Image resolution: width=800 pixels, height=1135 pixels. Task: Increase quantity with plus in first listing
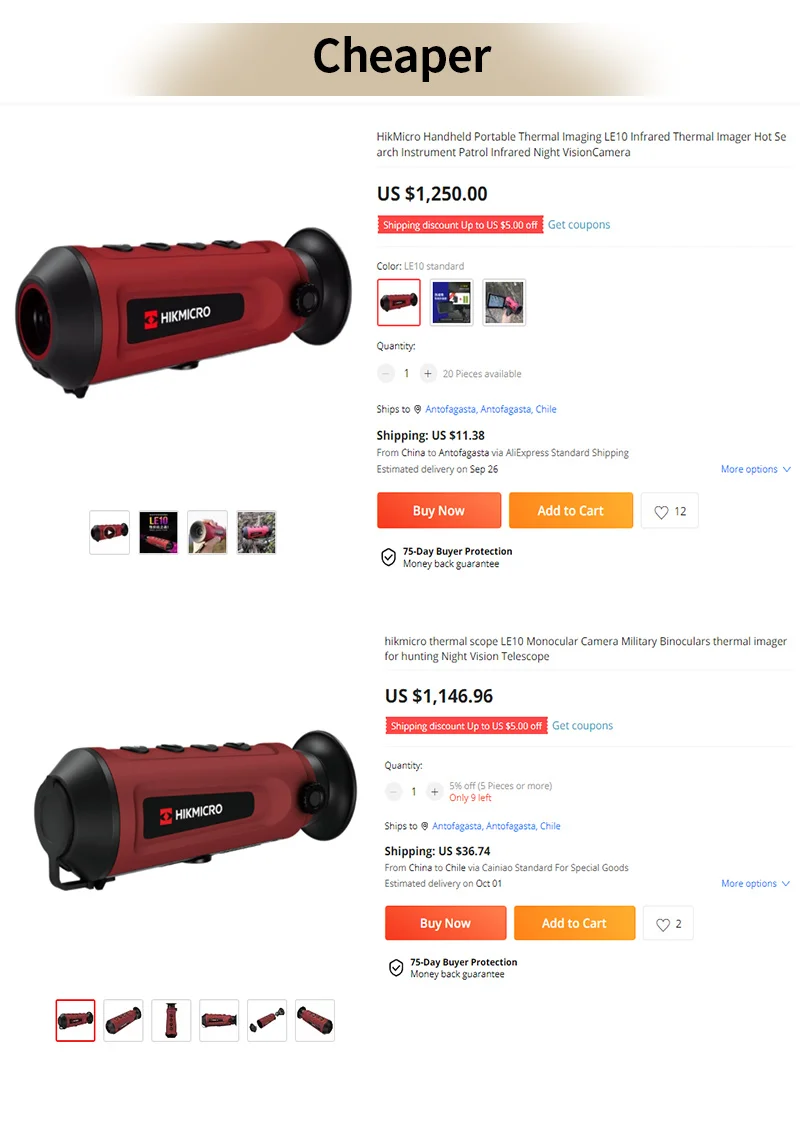click(428, 374)
